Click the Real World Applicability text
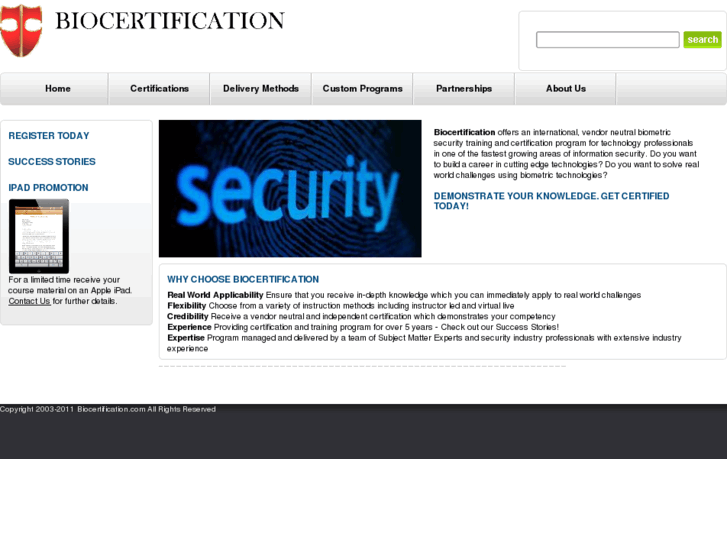Screen dimensions: 727x545 [215, 295]
